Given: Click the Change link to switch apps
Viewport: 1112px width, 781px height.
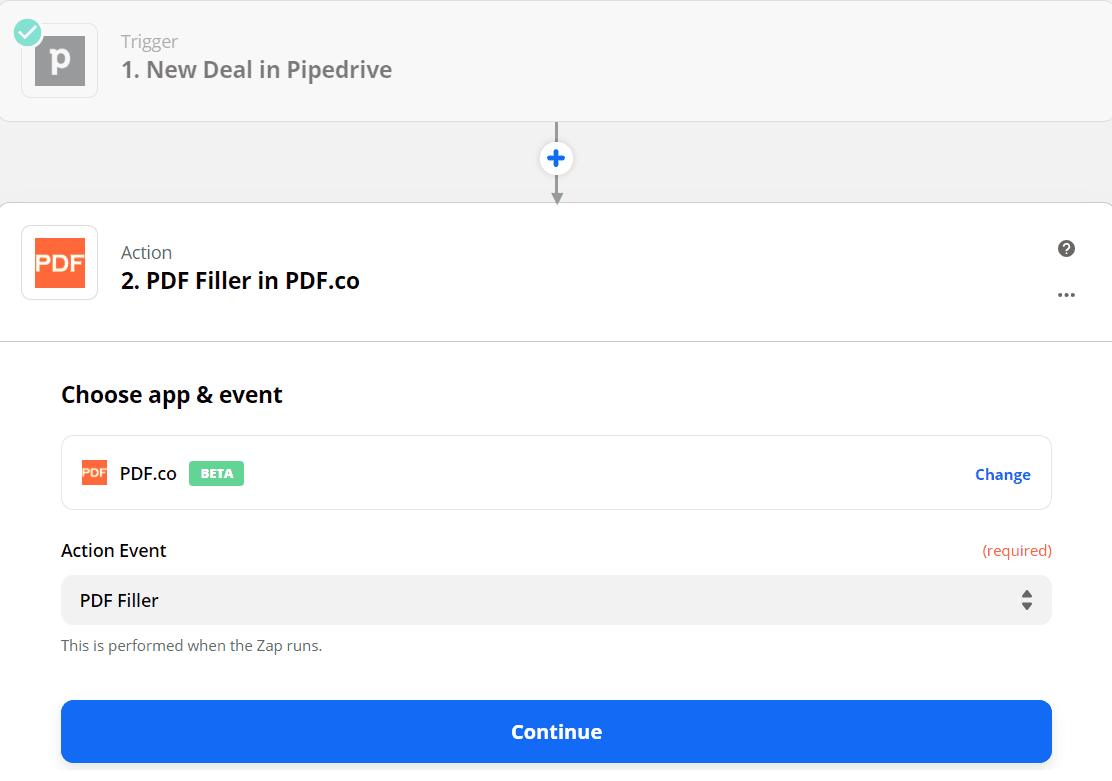Looking at the screenshot, I should (x=1002, y=474).
